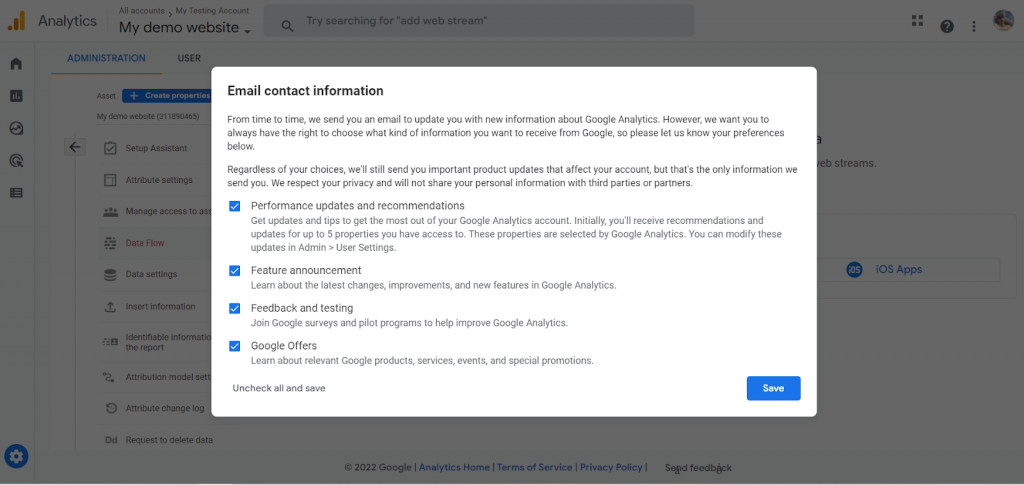Open the Home icon in sidebar

[x=16, y=63]
